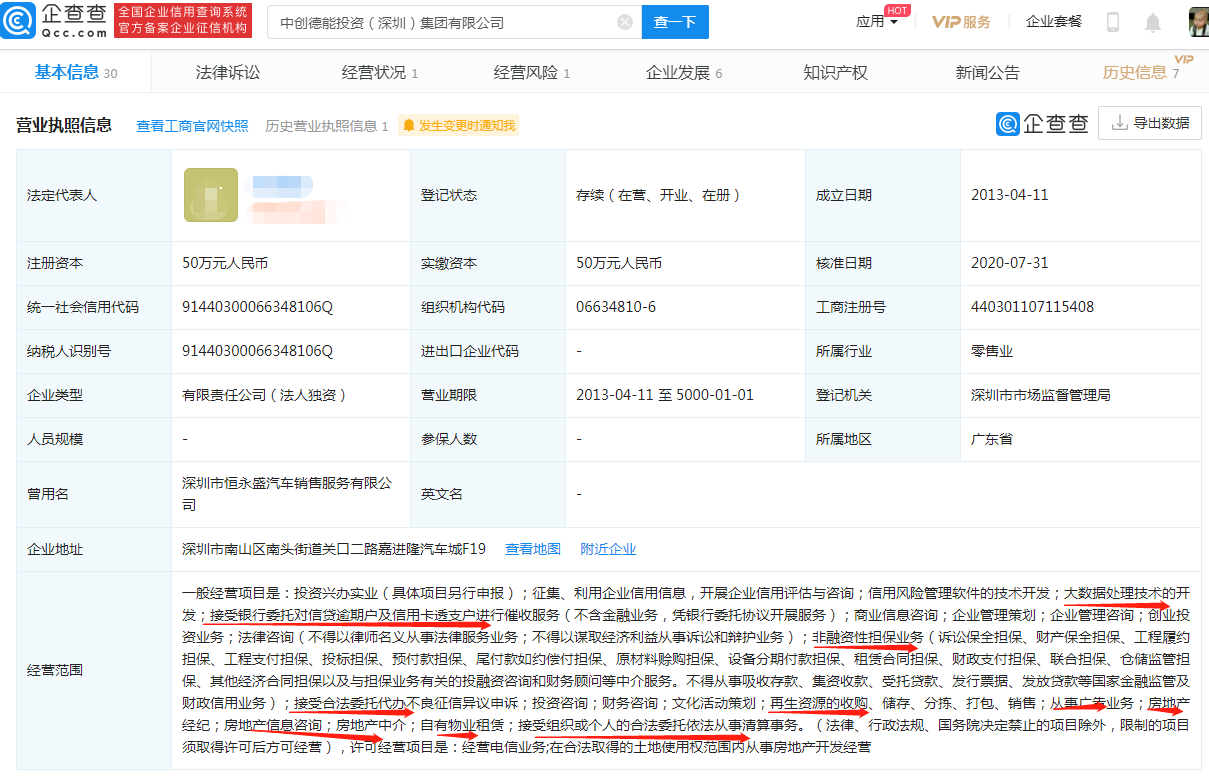Click 发生变更时通知我 button
The height and width of the screenshot is (777, 1209).
(458, 126)
